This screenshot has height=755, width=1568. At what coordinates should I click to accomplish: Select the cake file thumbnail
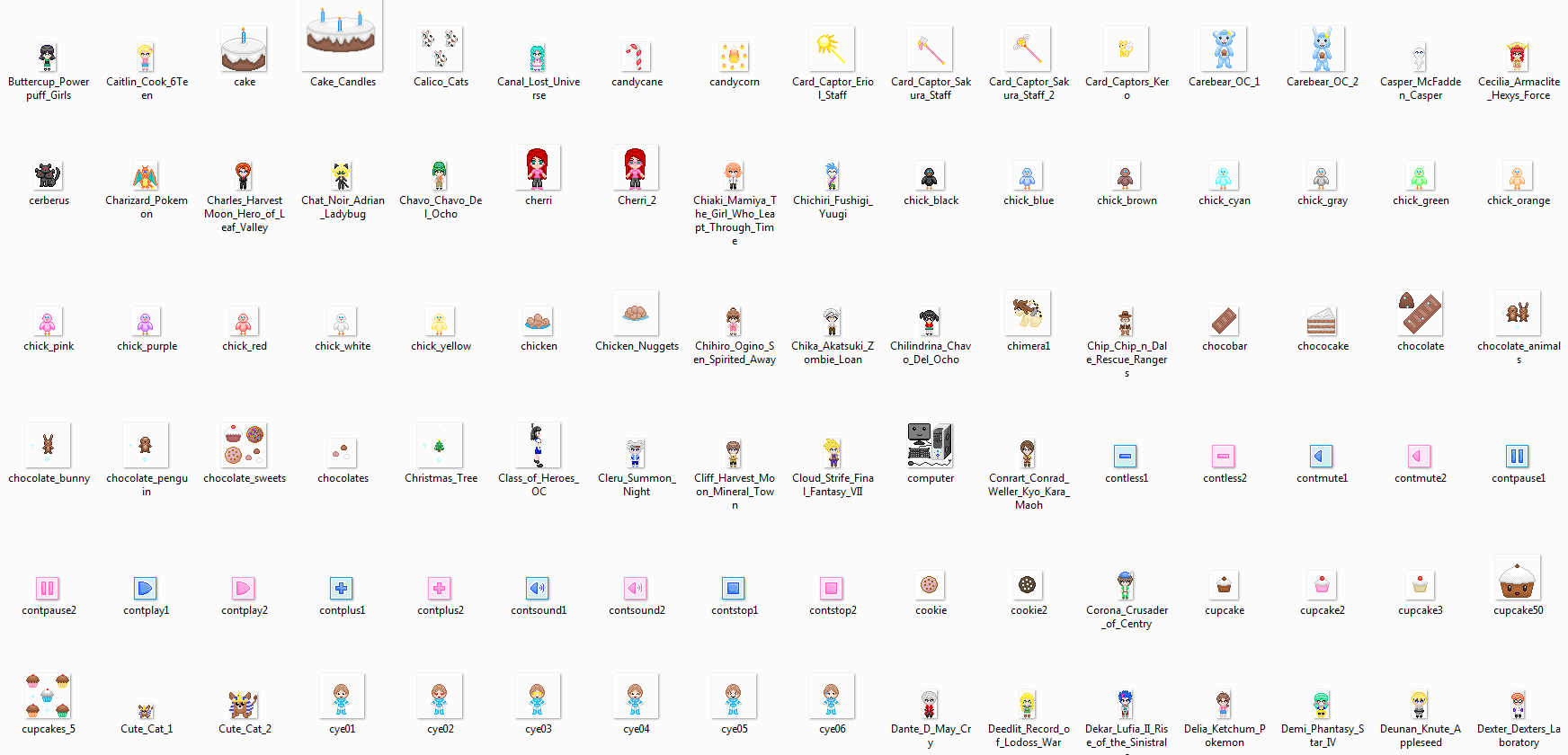244,49
